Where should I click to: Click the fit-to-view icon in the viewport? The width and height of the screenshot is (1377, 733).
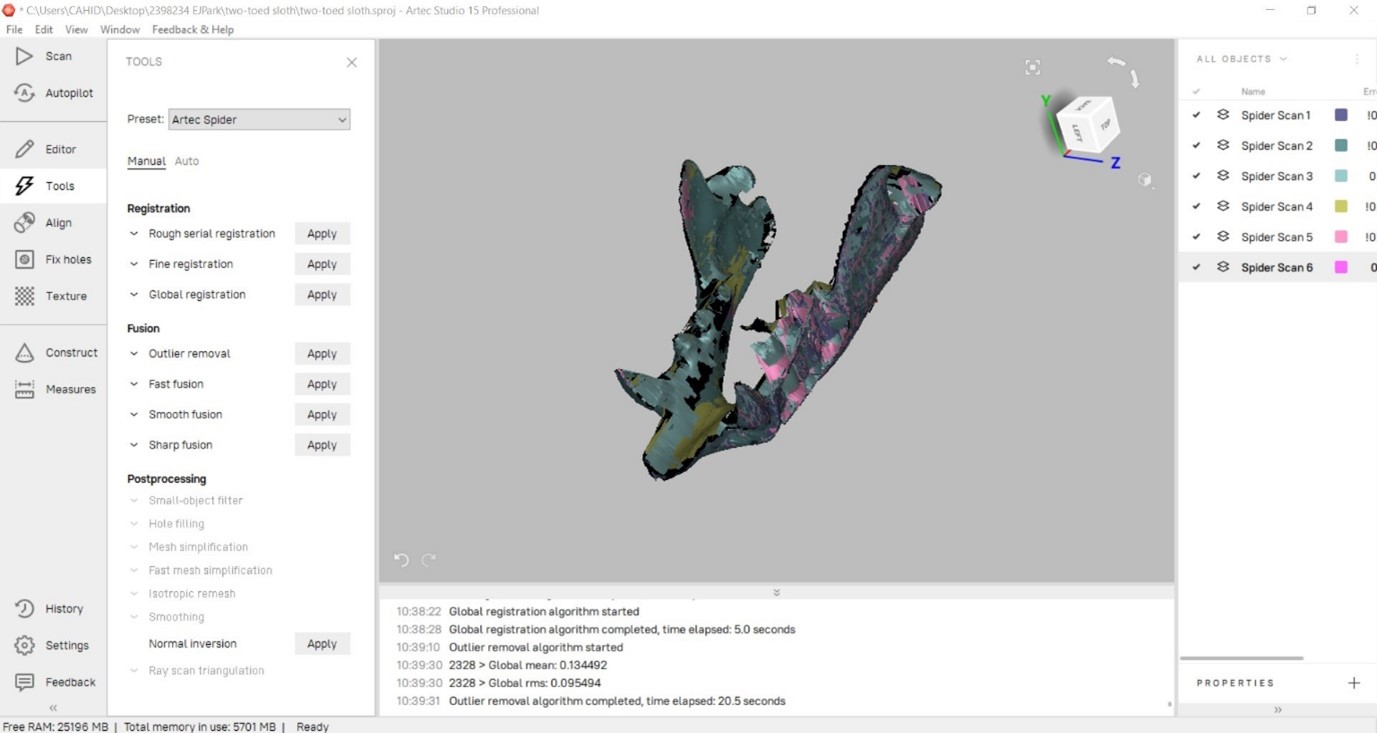click(x=1032, y=67)
